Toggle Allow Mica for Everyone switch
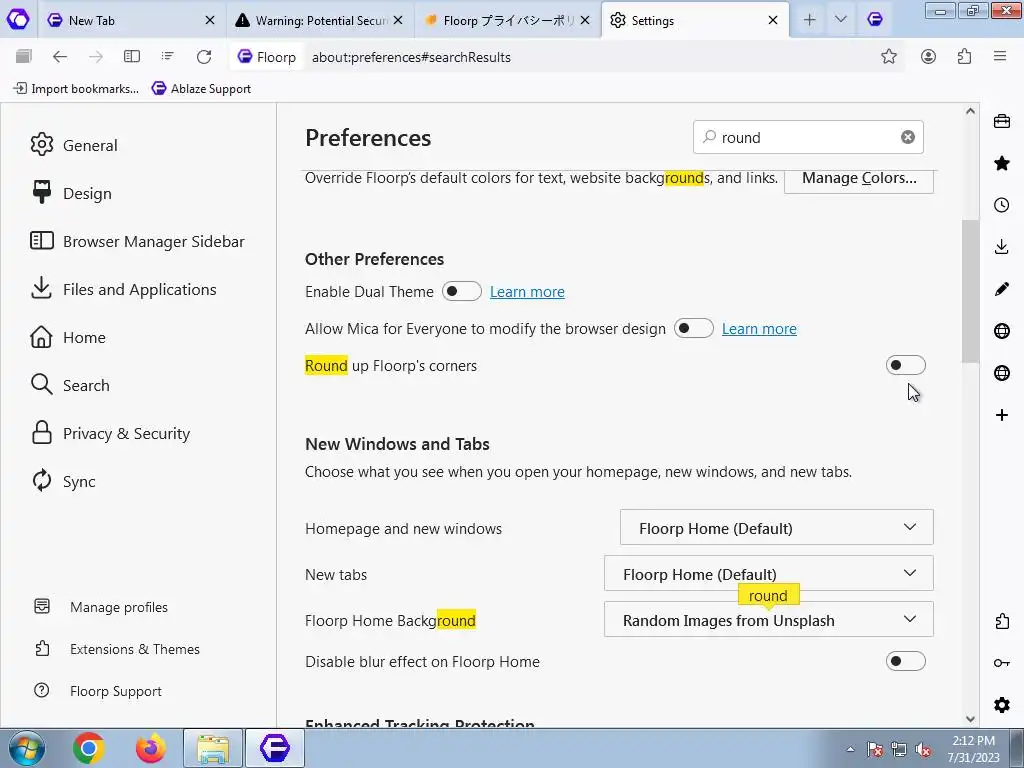The width and height of the screenshot is (1024, 768). [694, 328]
